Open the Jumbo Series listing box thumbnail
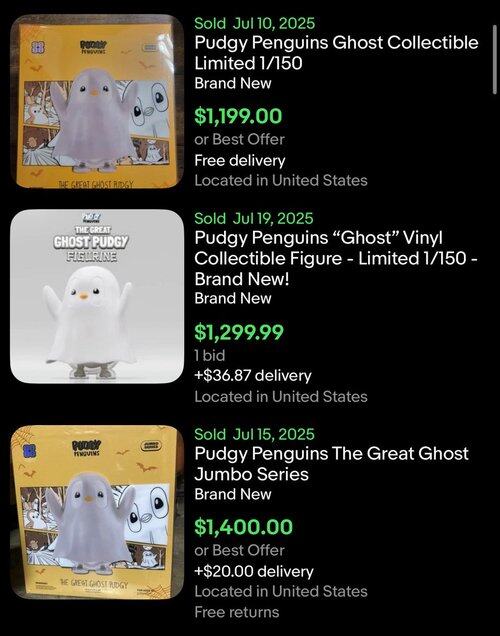The width and height of the screenshot is (500, 636). 97,512
